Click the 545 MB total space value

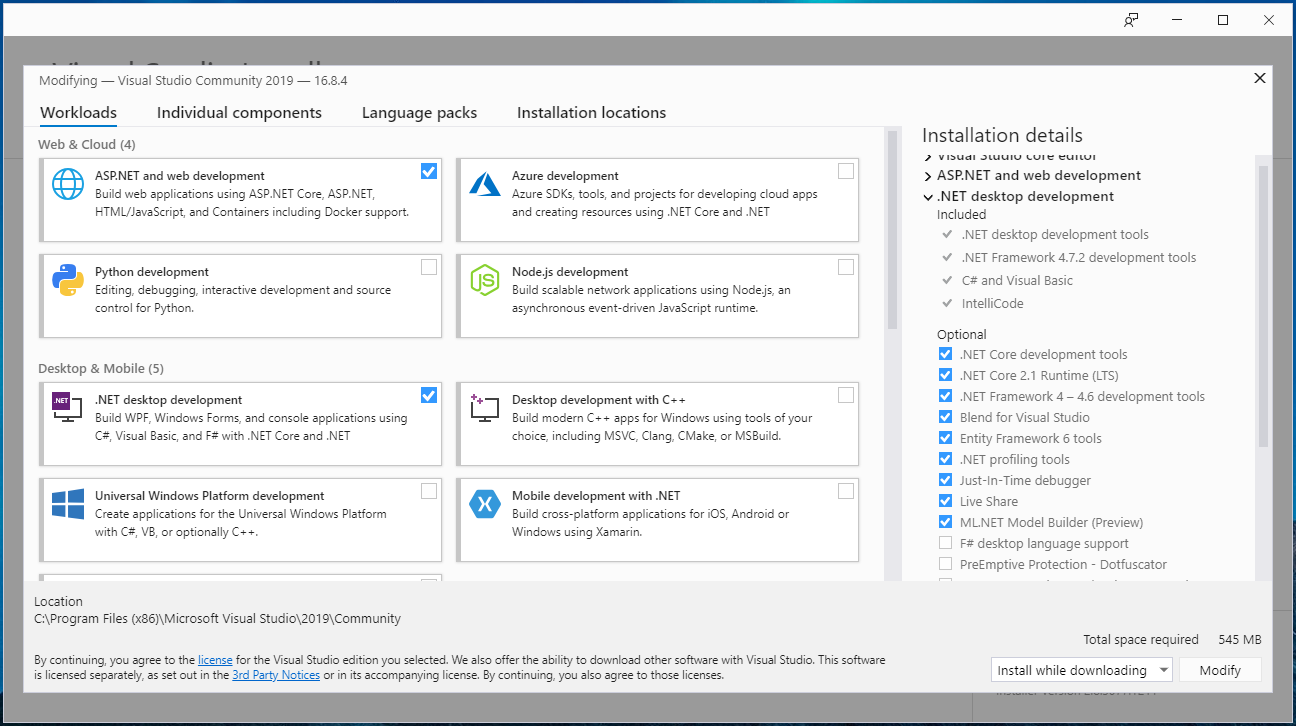coord(1240,639)
